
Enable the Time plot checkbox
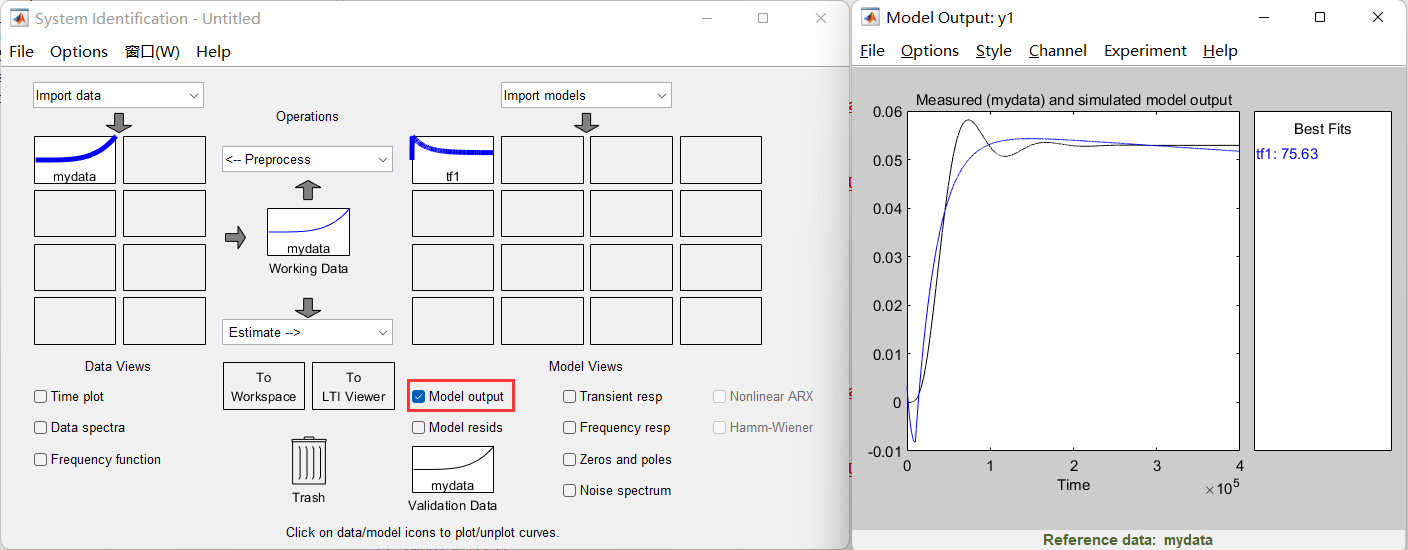41,396
